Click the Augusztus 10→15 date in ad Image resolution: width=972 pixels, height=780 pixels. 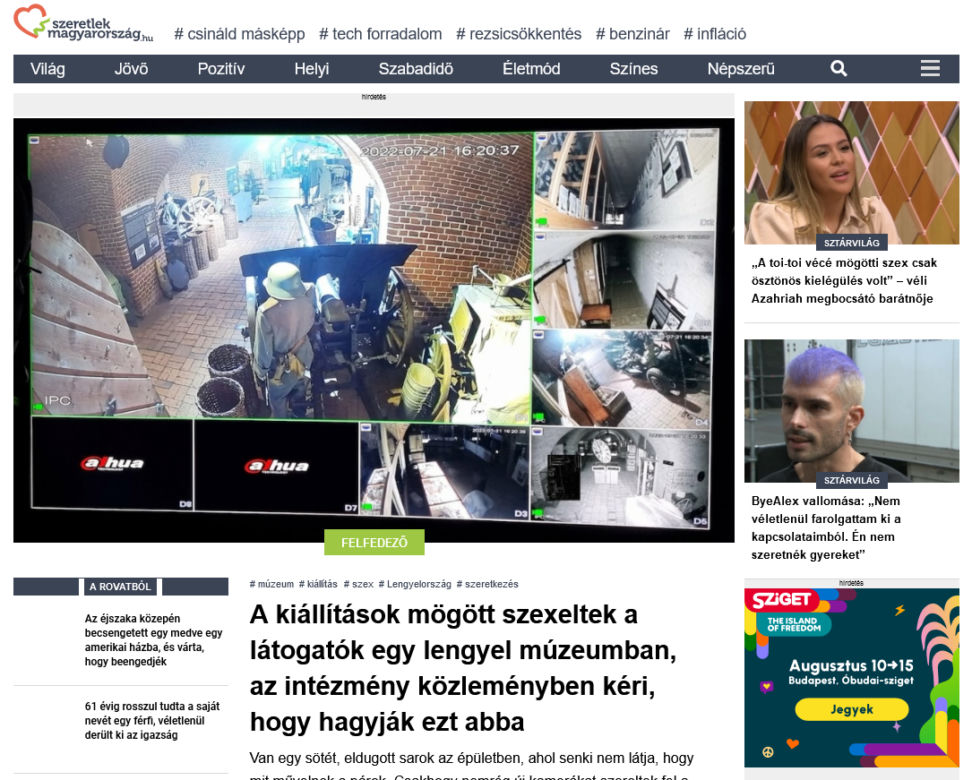(x=851, y=666)
